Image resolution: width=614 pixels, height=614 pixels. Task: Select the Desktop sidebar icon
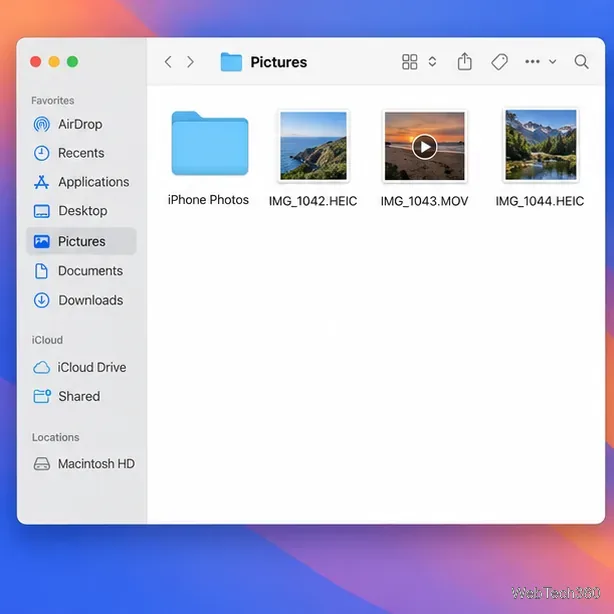click(x=42, y=211)
